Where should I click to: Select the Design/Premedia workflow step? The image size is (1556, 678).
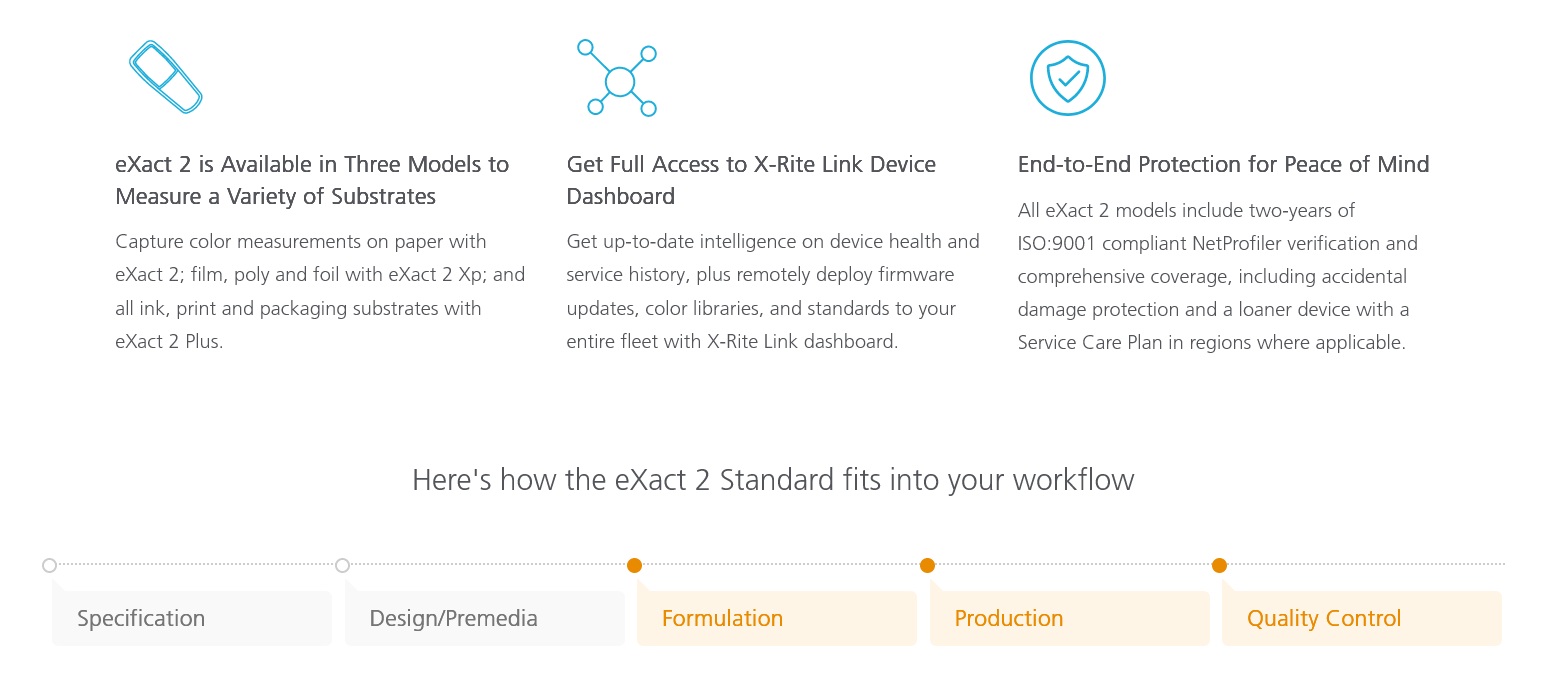tap(485, 618)
